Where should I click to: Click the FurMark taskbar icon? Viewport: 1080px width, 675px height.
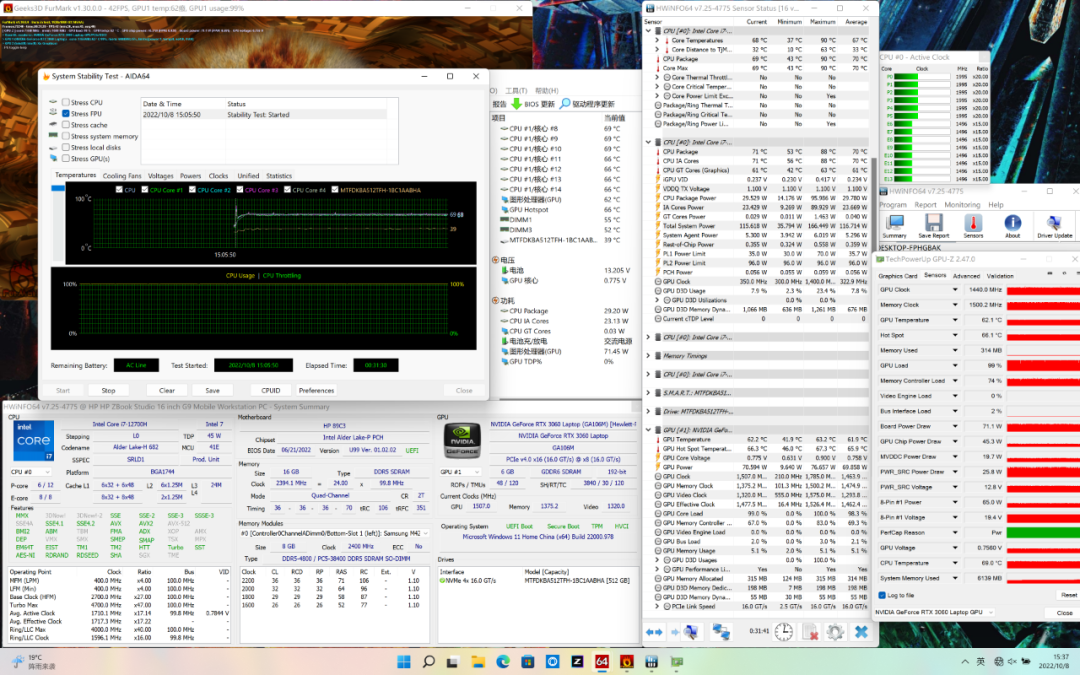point(626,662)
